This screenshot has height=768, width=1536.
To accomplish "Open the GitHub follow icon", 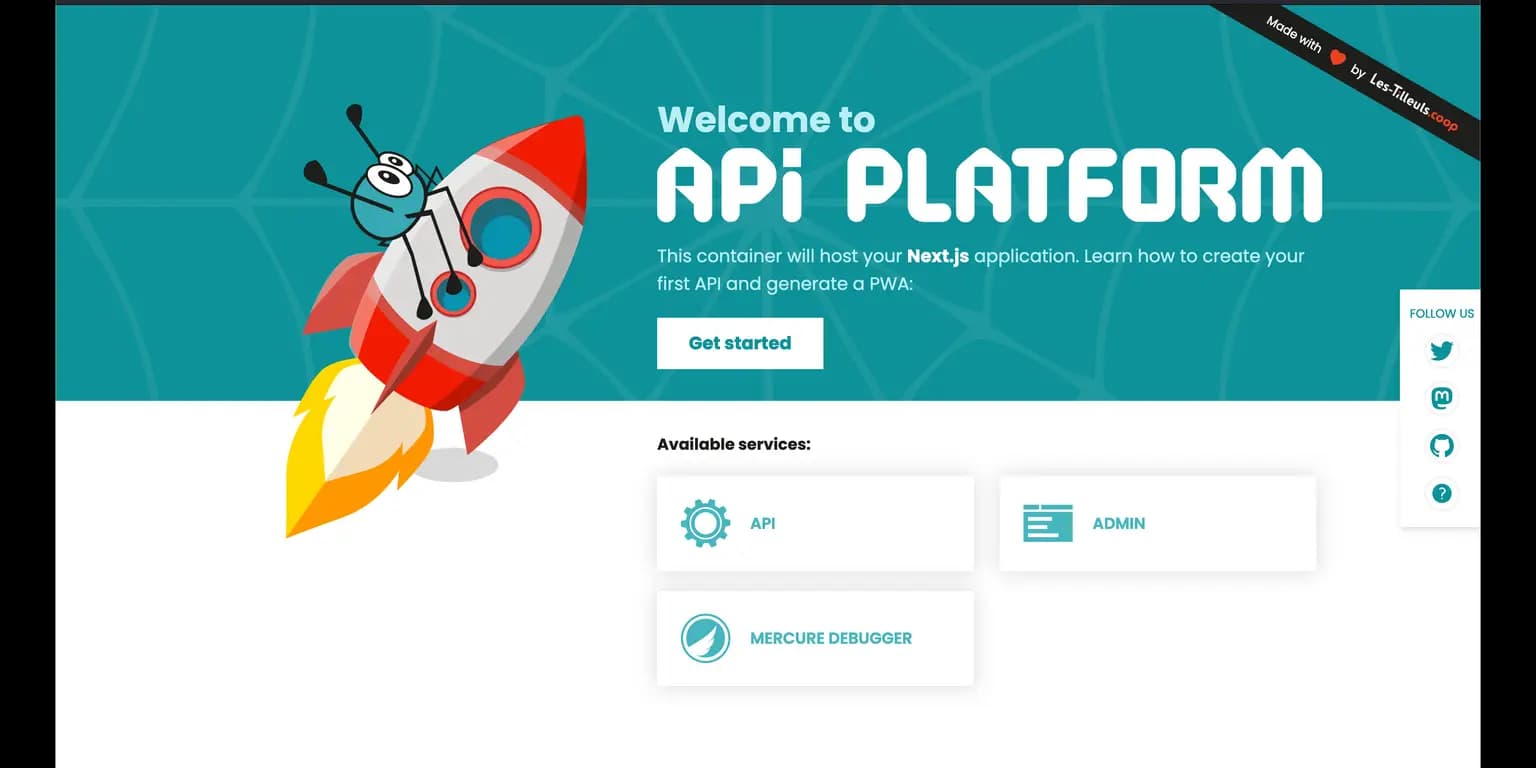I will (1441, 446).
